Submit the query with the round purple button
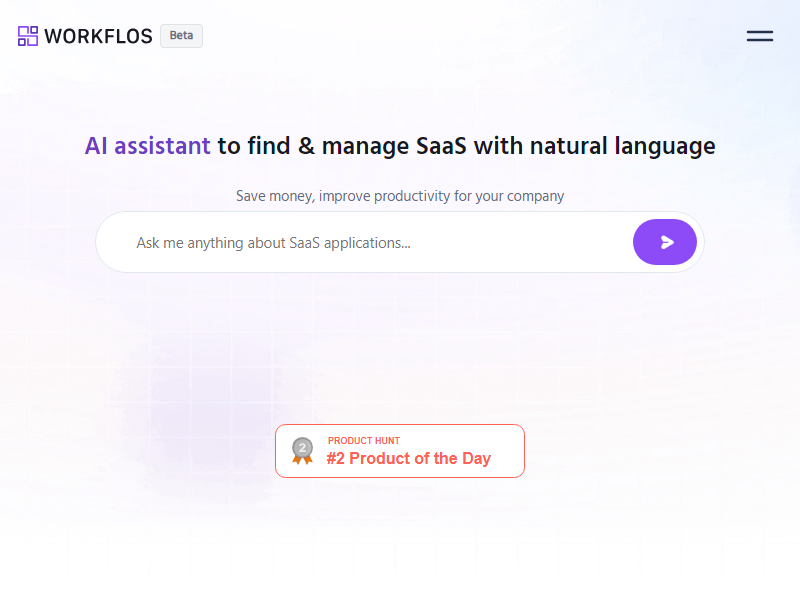The height and width of the screenshot is (600, 800). click(x=665, y=242)
